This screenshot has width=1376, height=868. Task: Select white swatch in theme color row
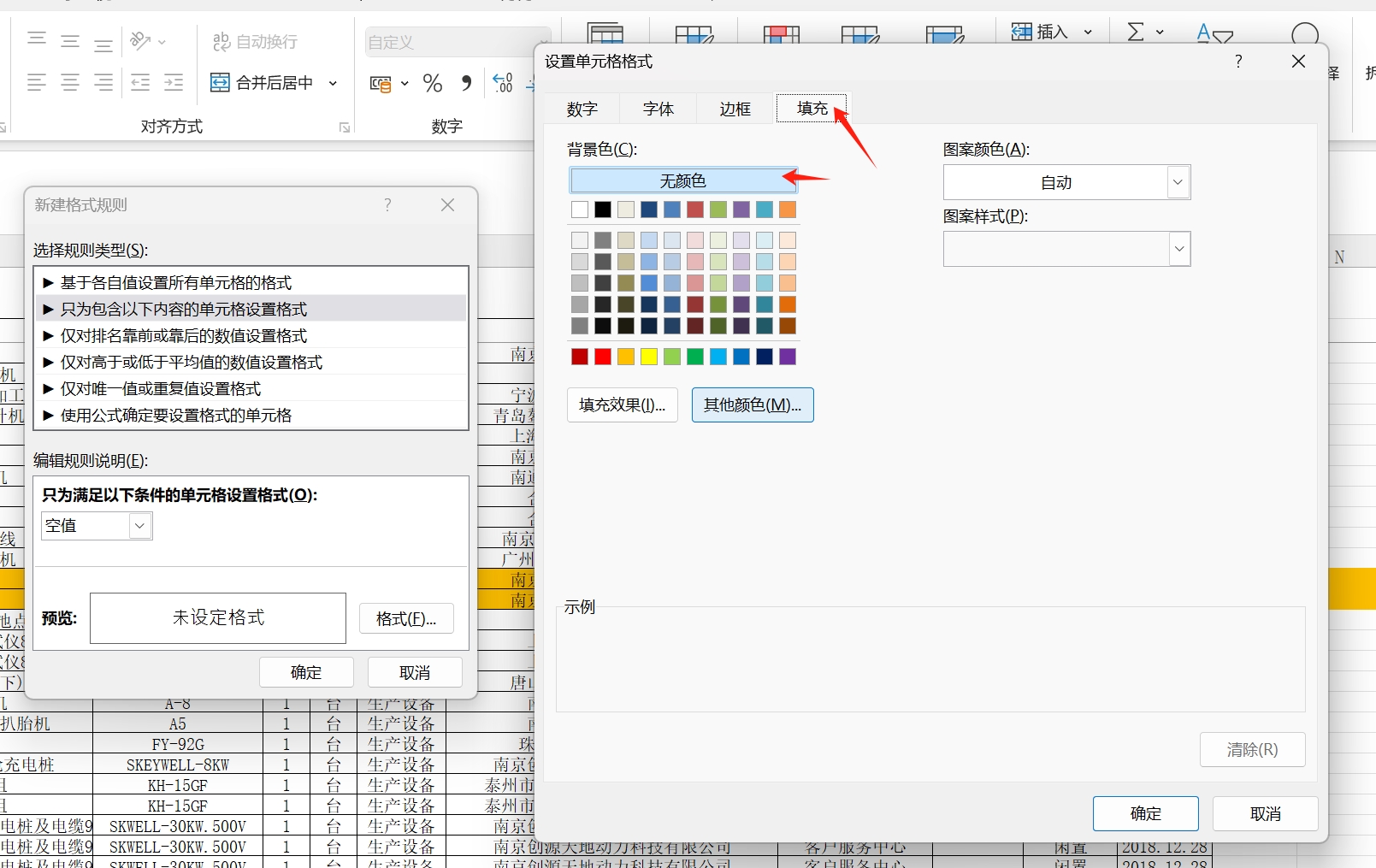click(x=580, y=210)
